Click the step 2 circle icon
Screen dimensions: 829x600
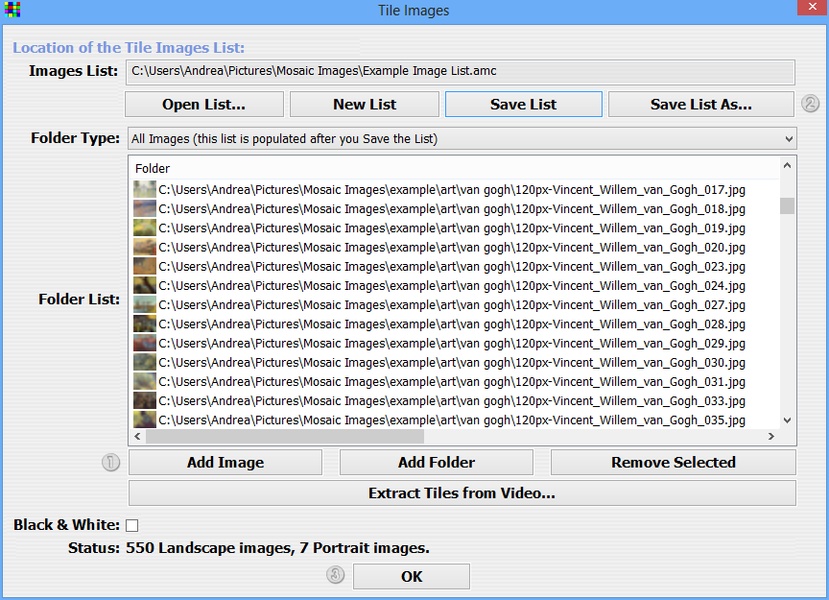(x=810, y=104)
